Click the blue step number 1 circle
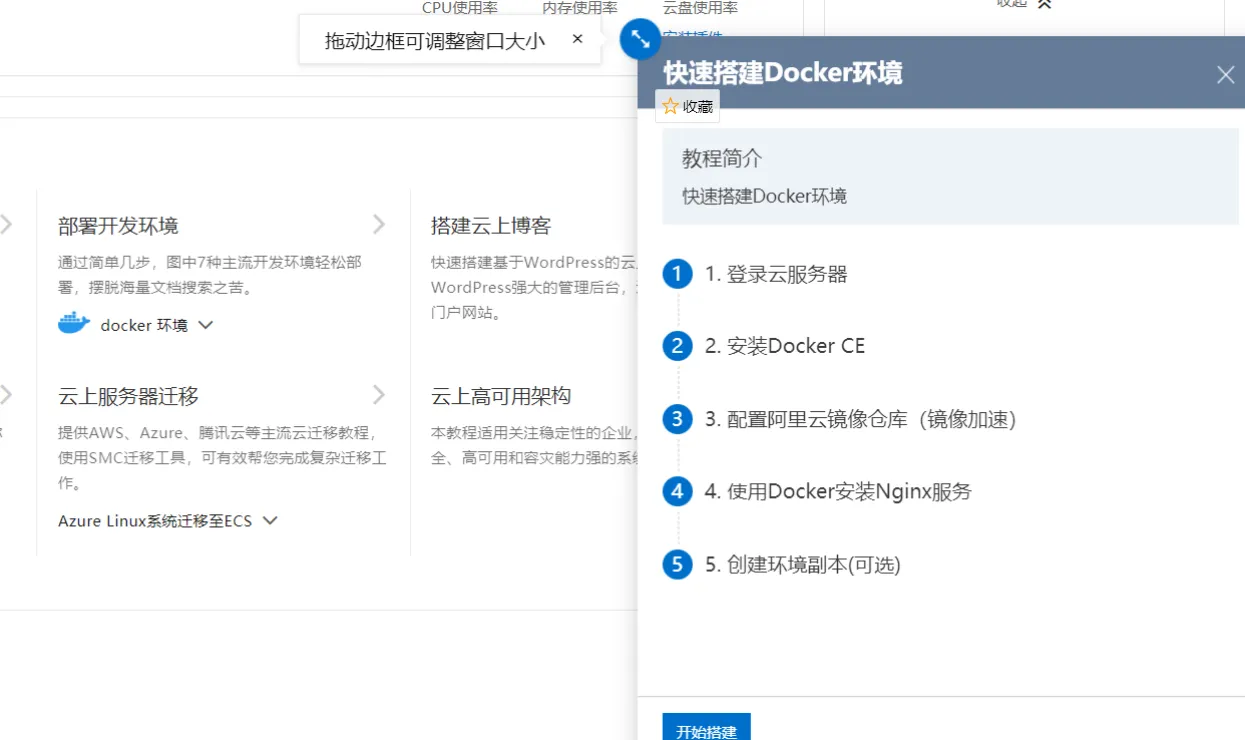 pos(677,274)
